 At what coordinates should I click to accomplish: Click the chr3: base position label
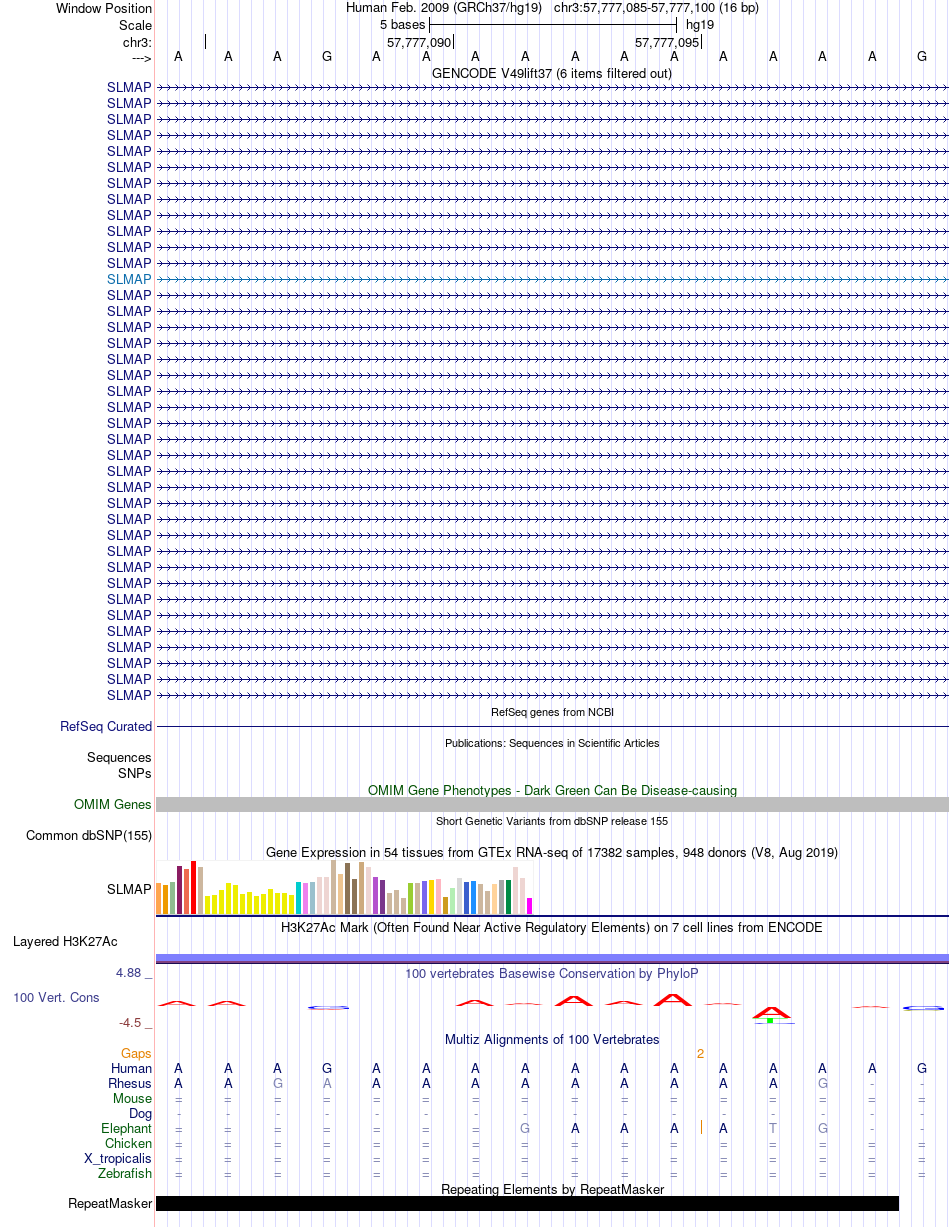click(x=137, y=41)
